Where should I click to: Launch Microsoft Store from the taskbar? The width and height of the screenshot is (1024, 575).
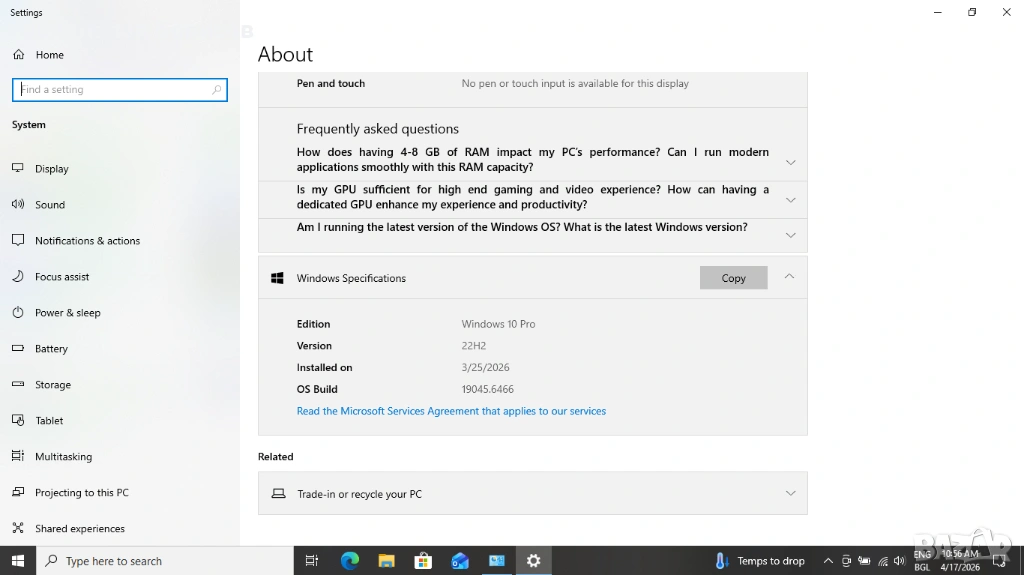pos(423,561)
